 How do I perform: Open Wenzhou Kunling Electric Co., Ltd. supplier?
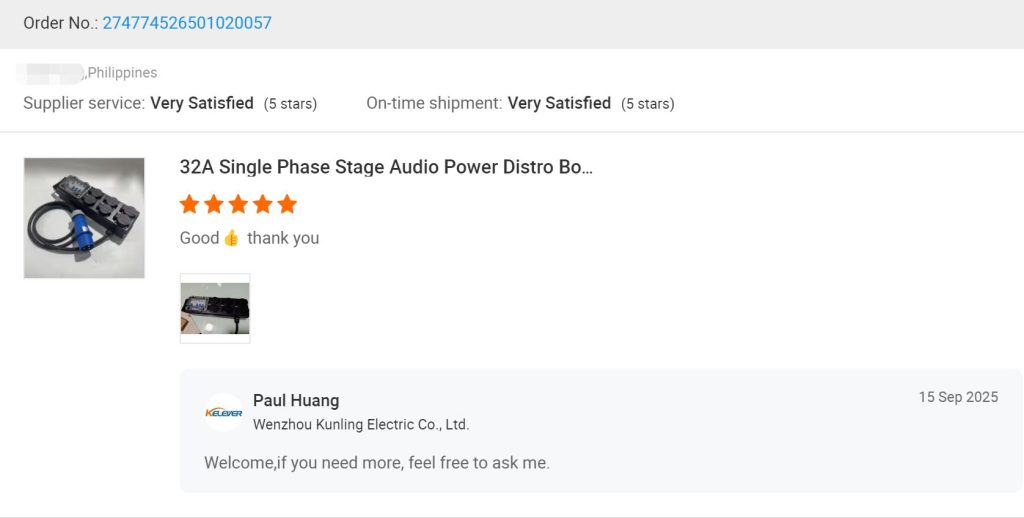point(361,424)
